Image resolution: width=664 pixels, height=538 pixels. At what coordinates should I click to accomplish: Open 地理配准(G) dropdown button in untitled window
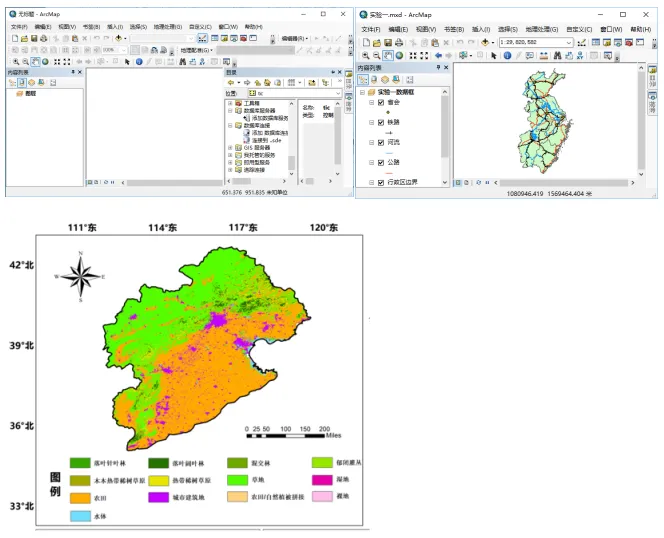point(196,50)
